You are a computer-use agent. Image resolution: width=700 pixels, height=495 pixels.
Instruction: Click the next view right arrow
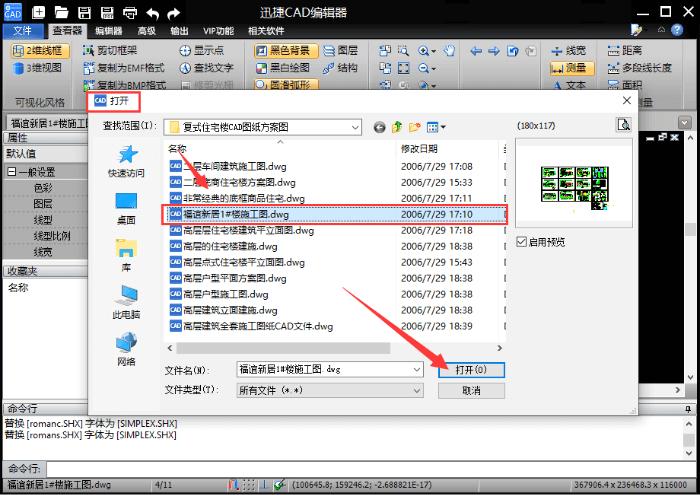(494, 51)
